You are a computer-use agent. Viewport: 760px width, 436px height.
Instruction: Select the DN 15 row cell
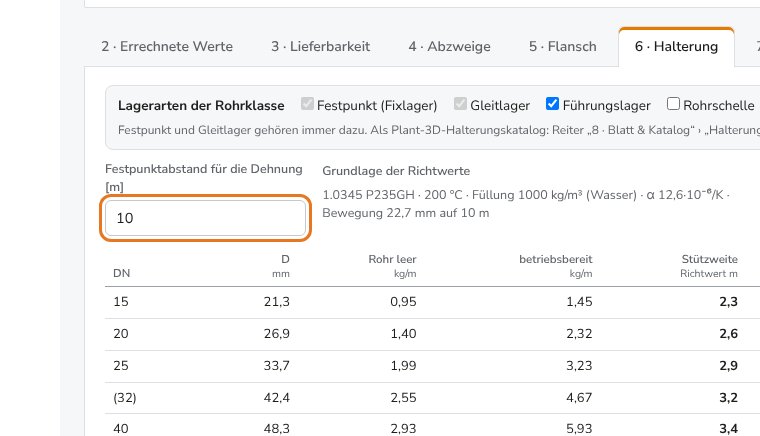pyautogui.click(x=121, y=302)
